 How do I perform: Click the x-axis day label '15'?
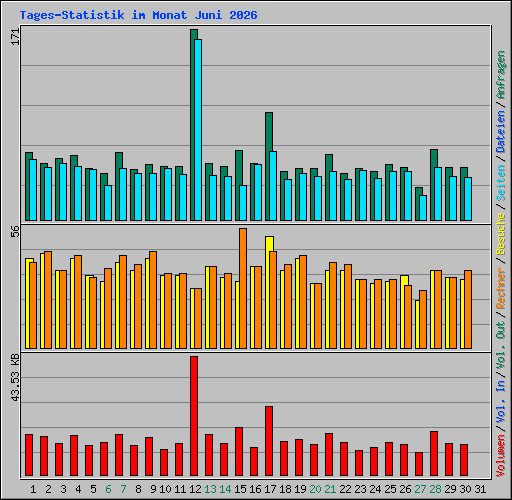click(x=241, y=489)
